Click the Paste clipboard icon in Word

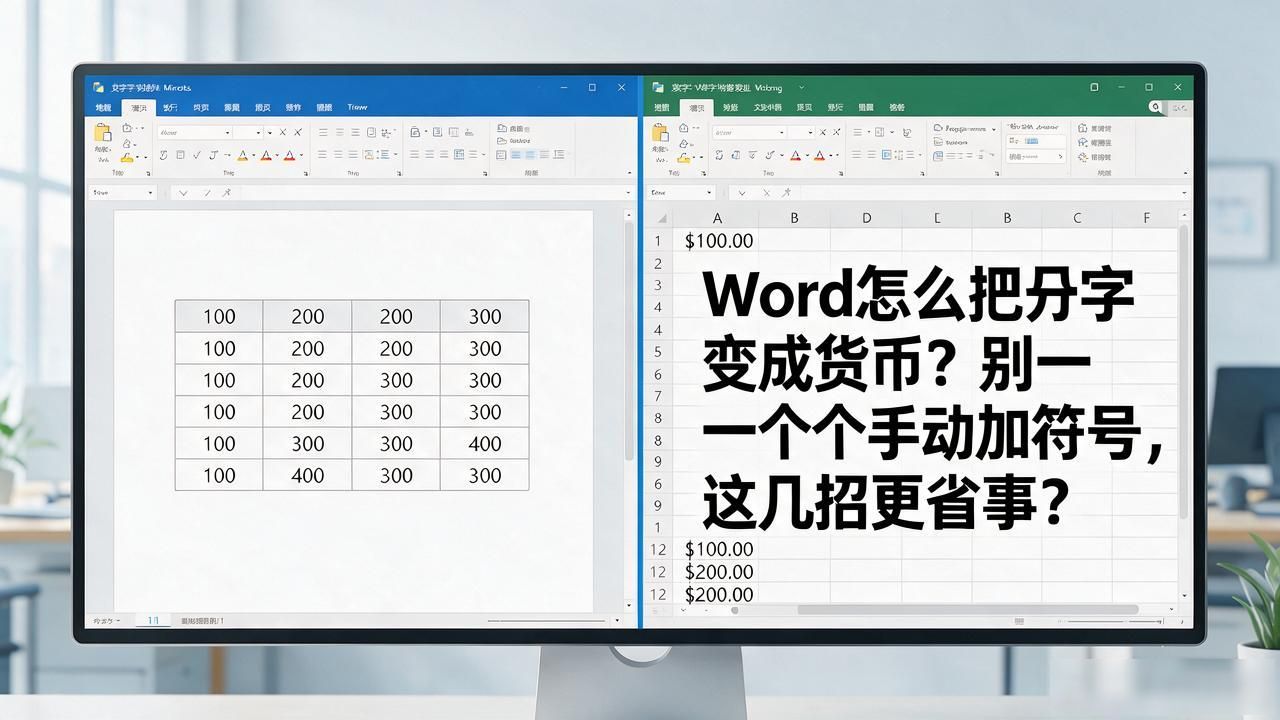(102, 133)
